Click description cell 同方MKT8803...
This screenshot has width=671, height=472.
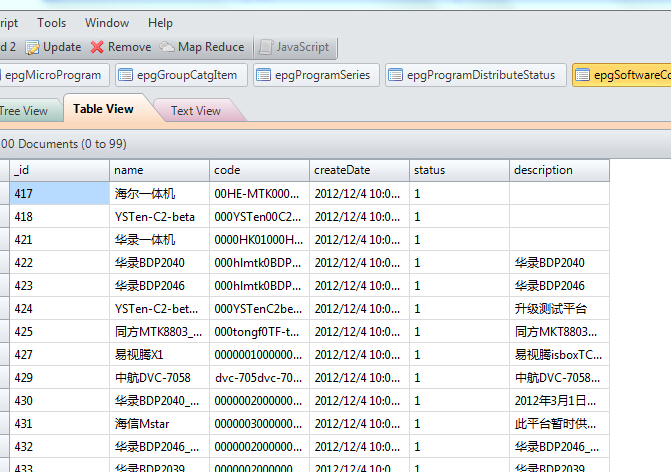pyautogui.click(x=559, y=332)
